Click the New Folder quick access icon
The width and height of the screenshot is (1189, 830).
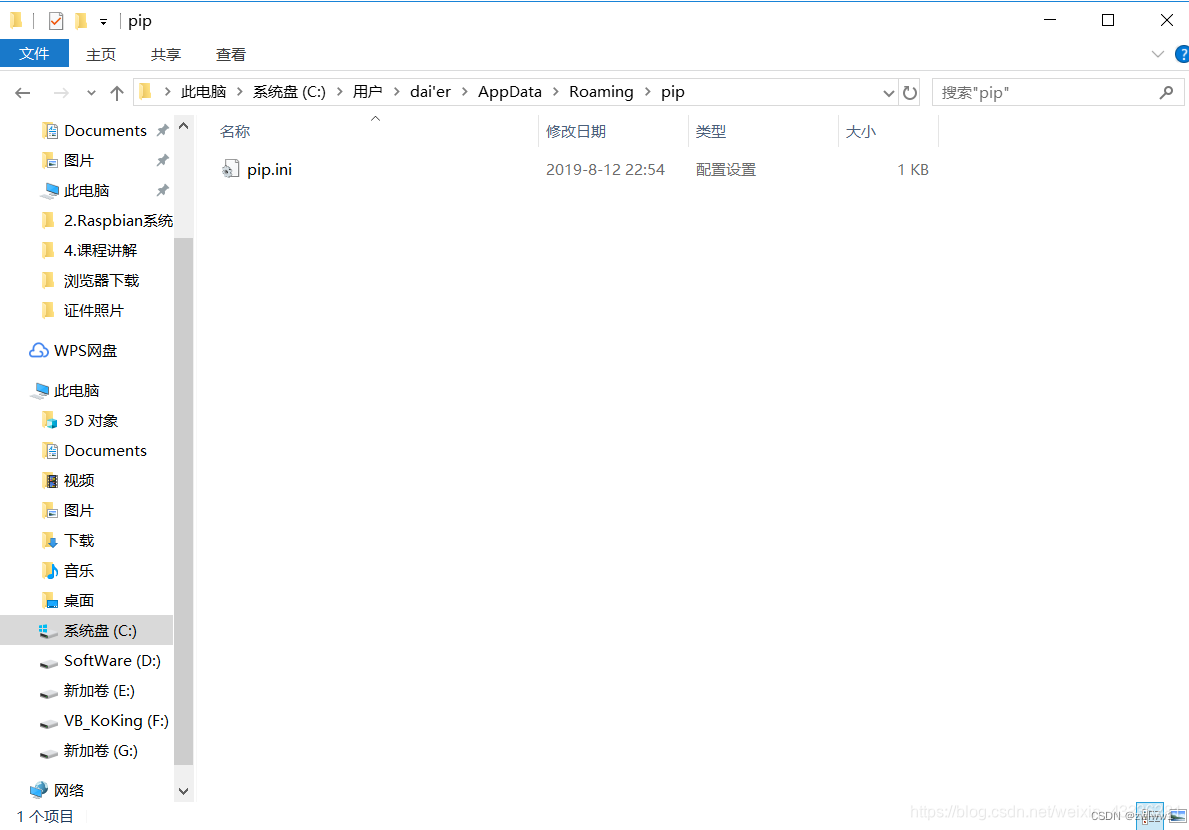[81, 20]
